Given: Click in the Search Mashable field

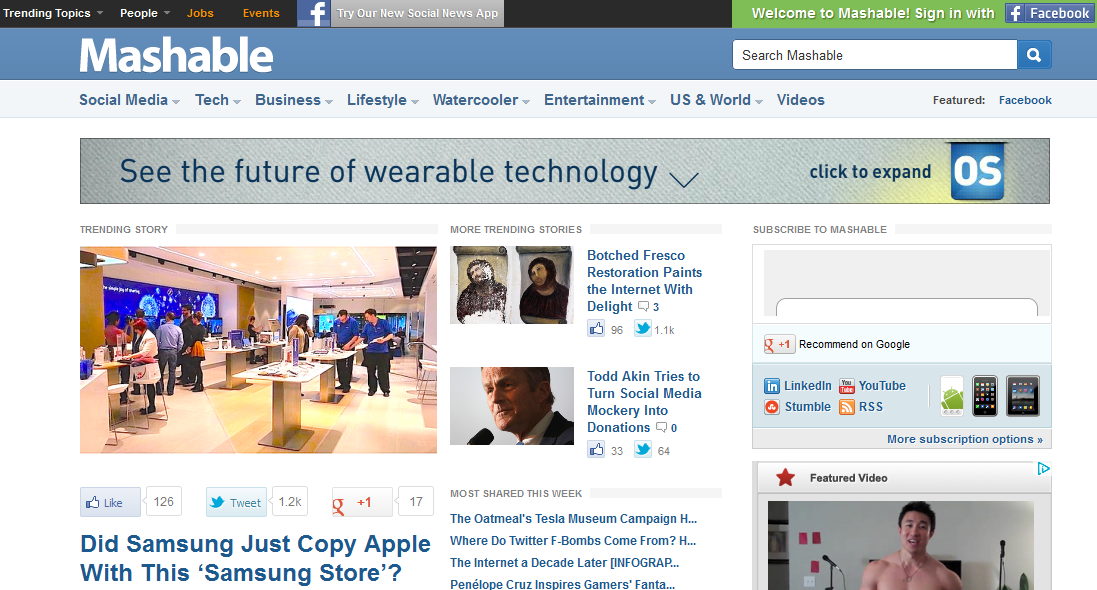Looking at the screenshot, I should pos(875,55).
